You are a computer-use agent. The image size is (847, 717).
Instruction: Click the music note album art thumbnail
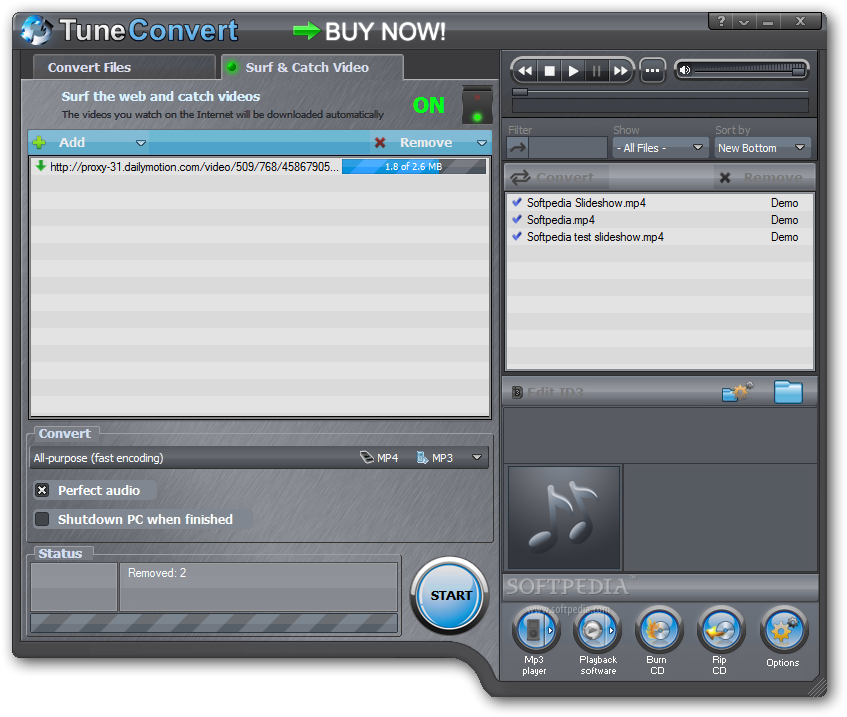pos(564,518)
